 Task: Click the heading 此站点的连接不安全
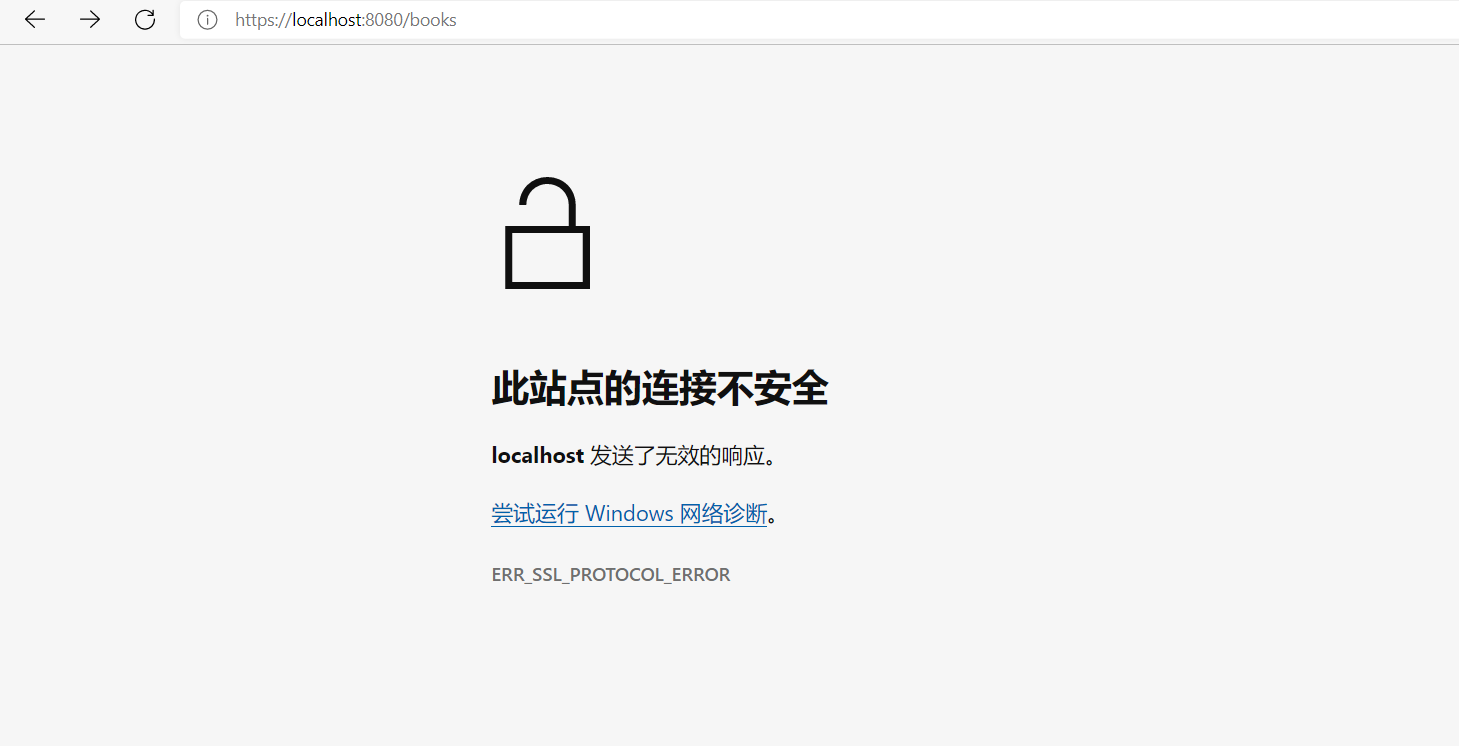[x=660, y=388]
